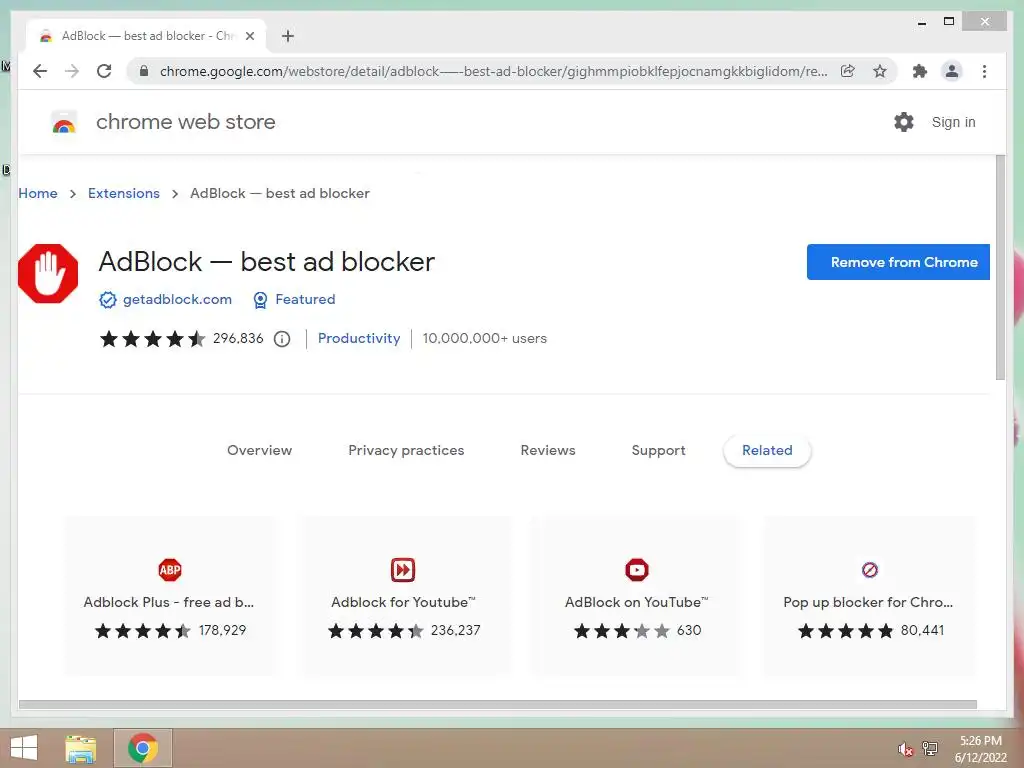Open Chrome three-dot menu

tap(984, 71)
